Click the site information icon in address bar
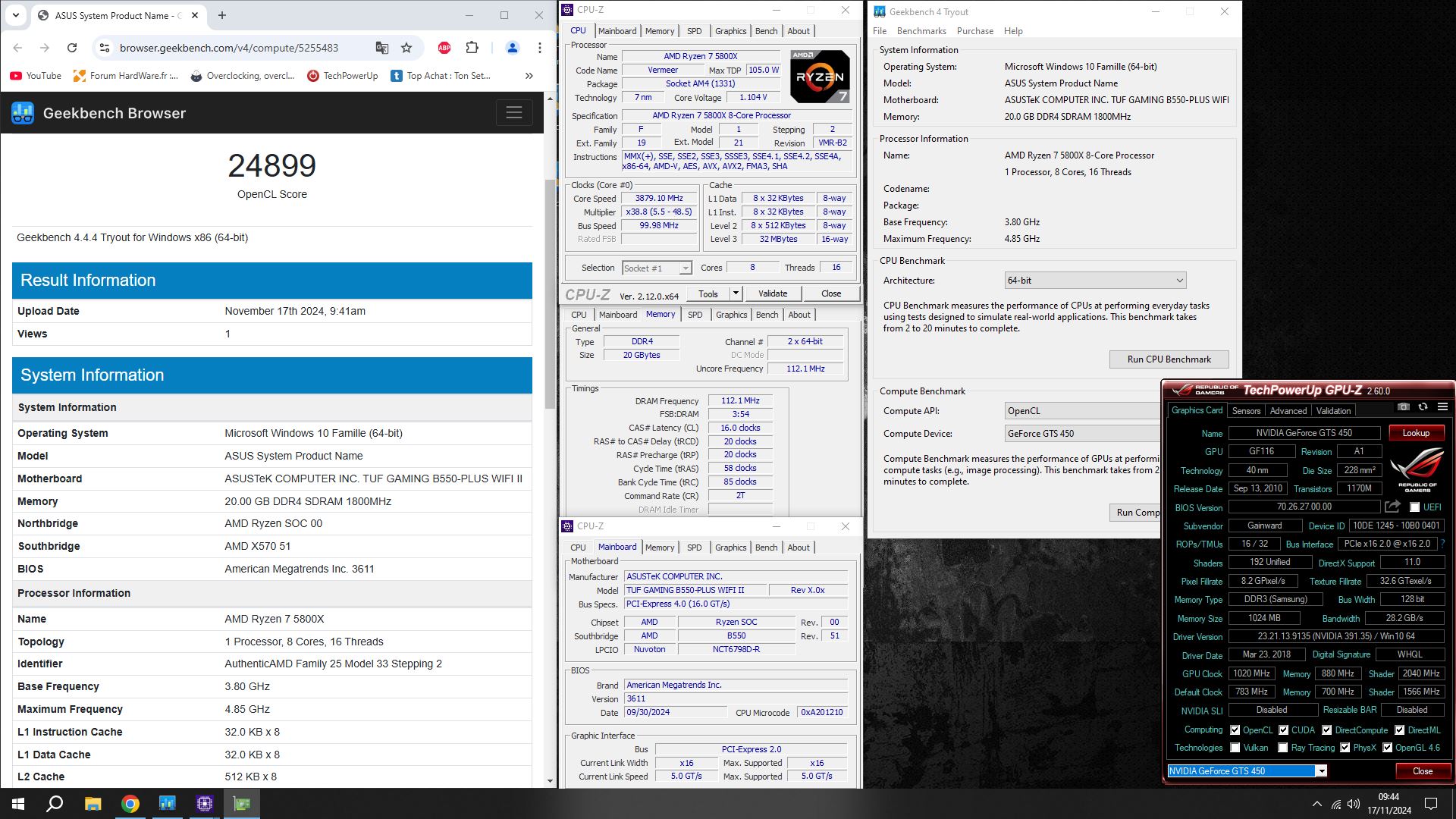 click(x=105, y=48)
